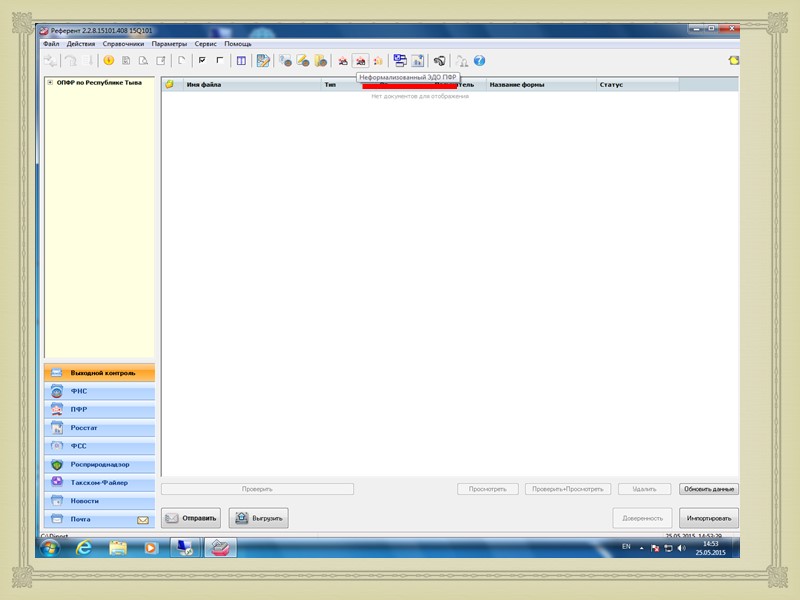This screenshot has height=600, width=800.
Task: Click the notepad with pencil toolbar icon
Action: (263, 61)
